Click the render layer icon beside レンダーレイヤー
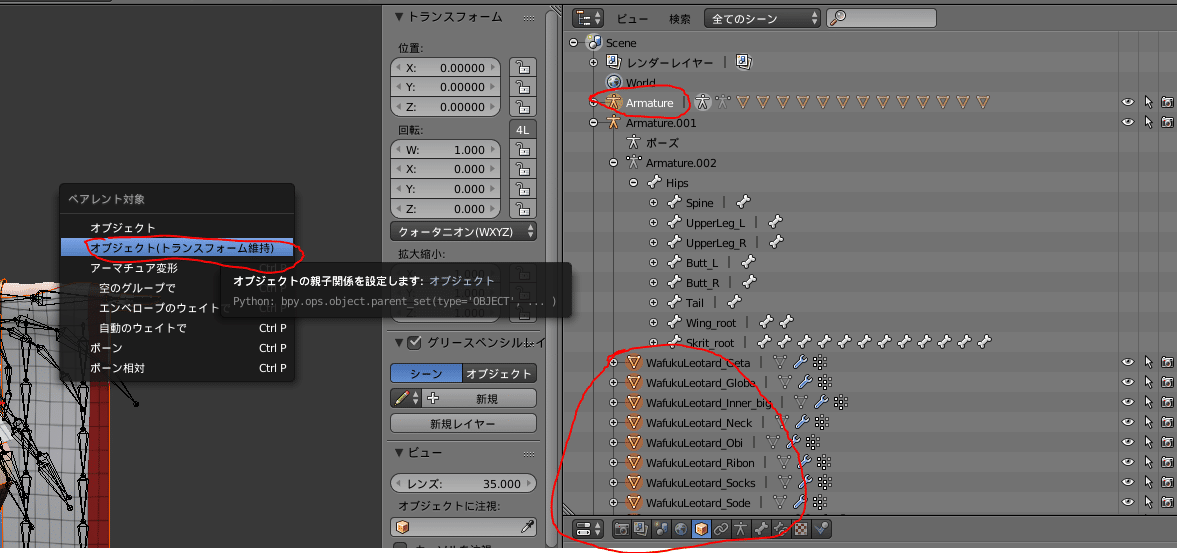 pyautogui.click(x=743, y=62)
